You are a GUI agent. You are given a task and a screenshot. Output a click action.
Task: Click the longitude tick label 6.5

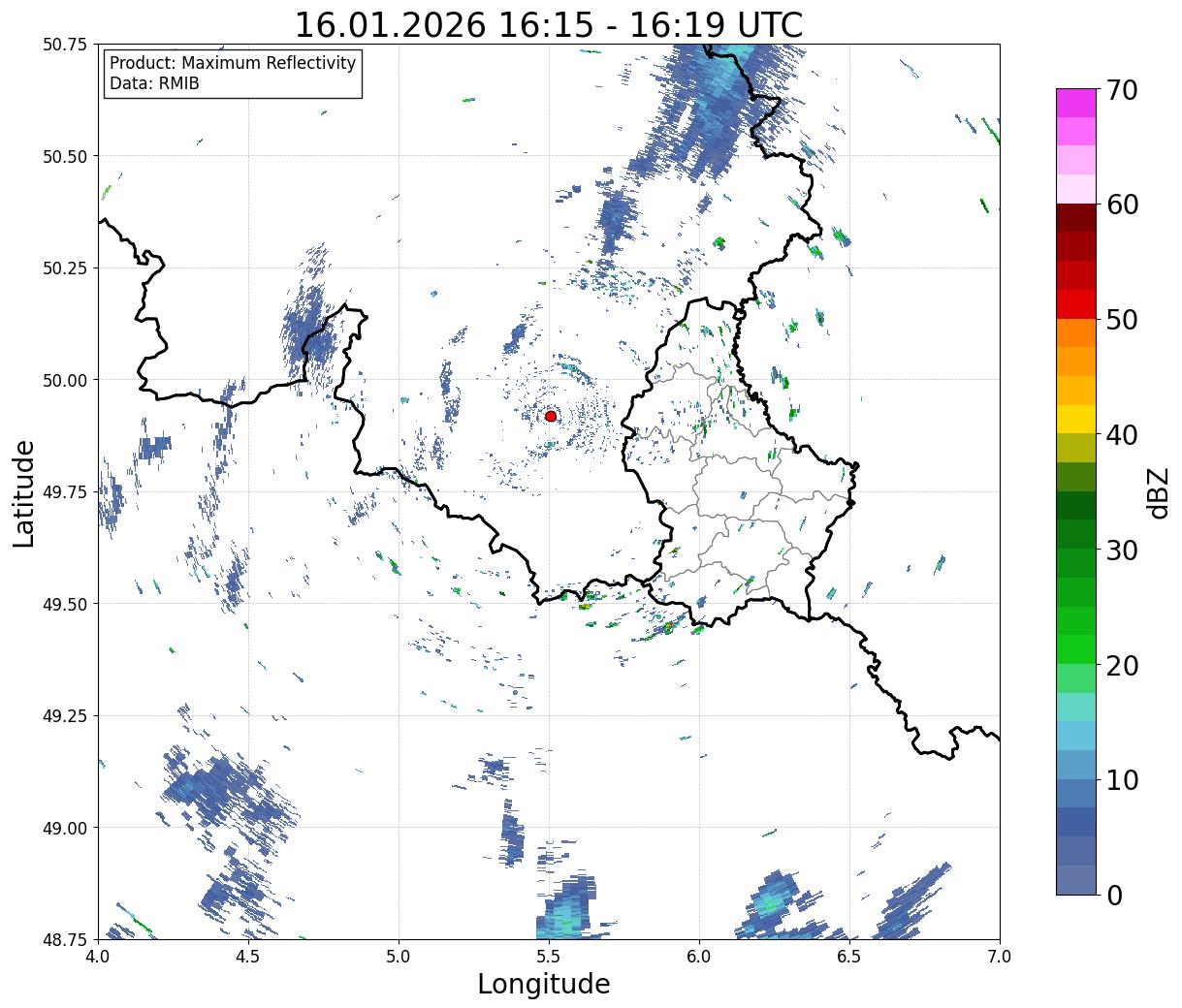849,956
